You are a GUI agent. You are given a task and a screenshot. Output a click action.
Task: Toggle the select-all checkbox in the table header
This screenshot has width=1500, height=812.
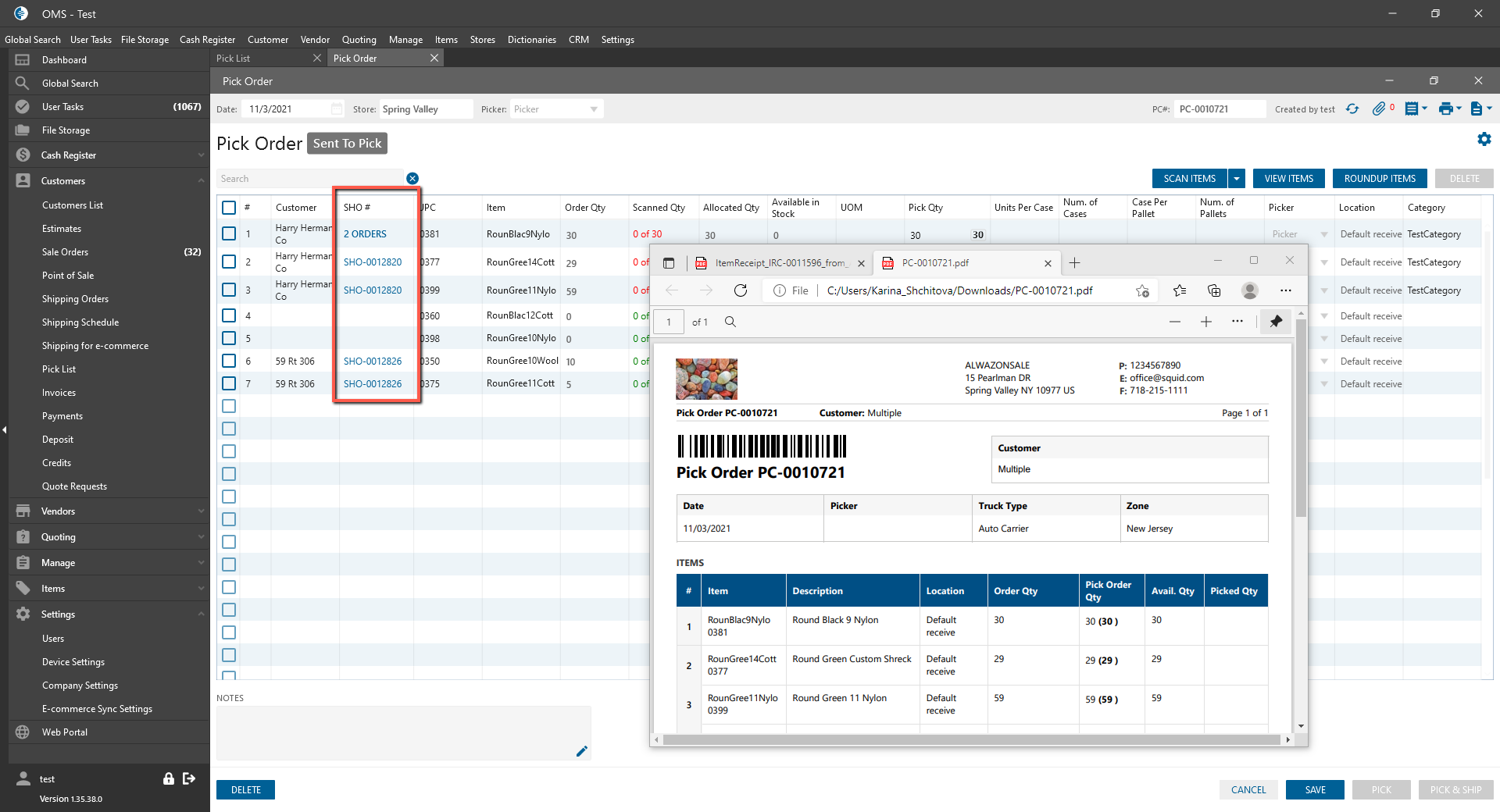tap(229, 208)
